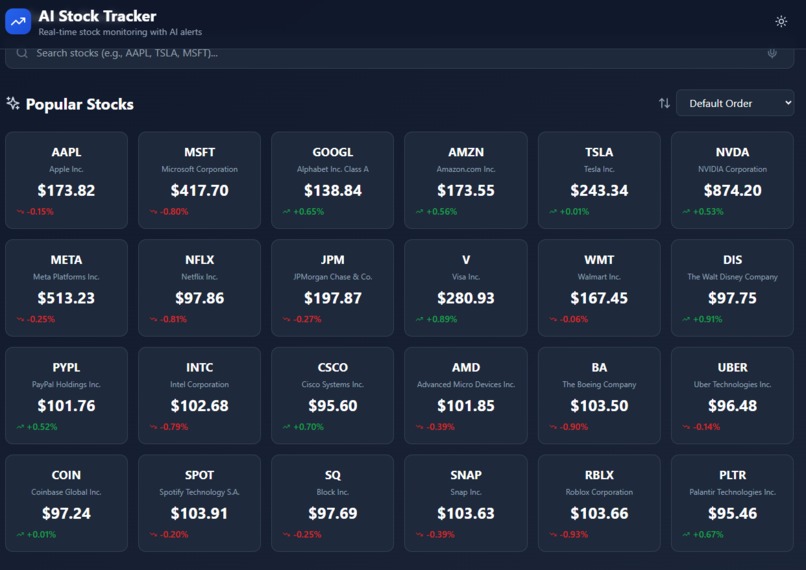
Task: Click the downtrend icon on BA card
Action: tap(553, 427)
